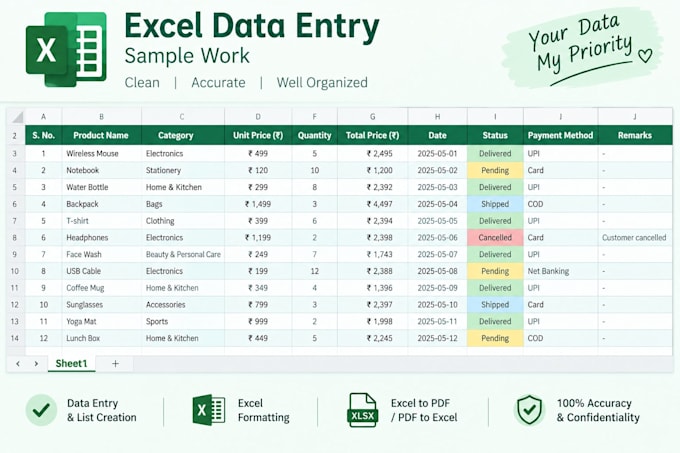Screen dimensions: 680x453
Task: Select the 'Wireless Mouse' cell
Action: (x=101, y=153)
